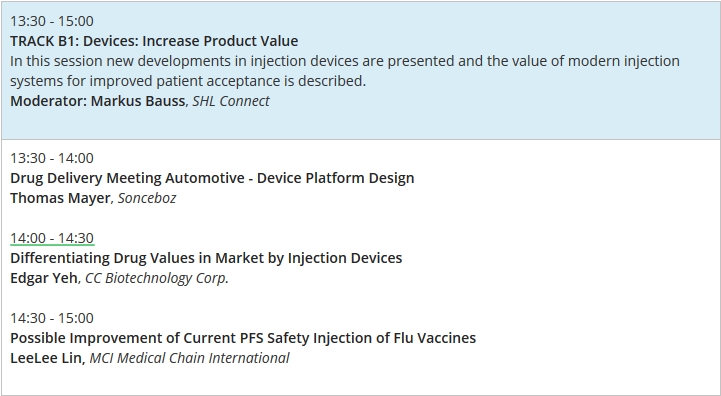Image resolution: width=721 pixels, height=396 pixels.
Task: Click the 13:30 - 15:00 track time
Action: point(52,21)
